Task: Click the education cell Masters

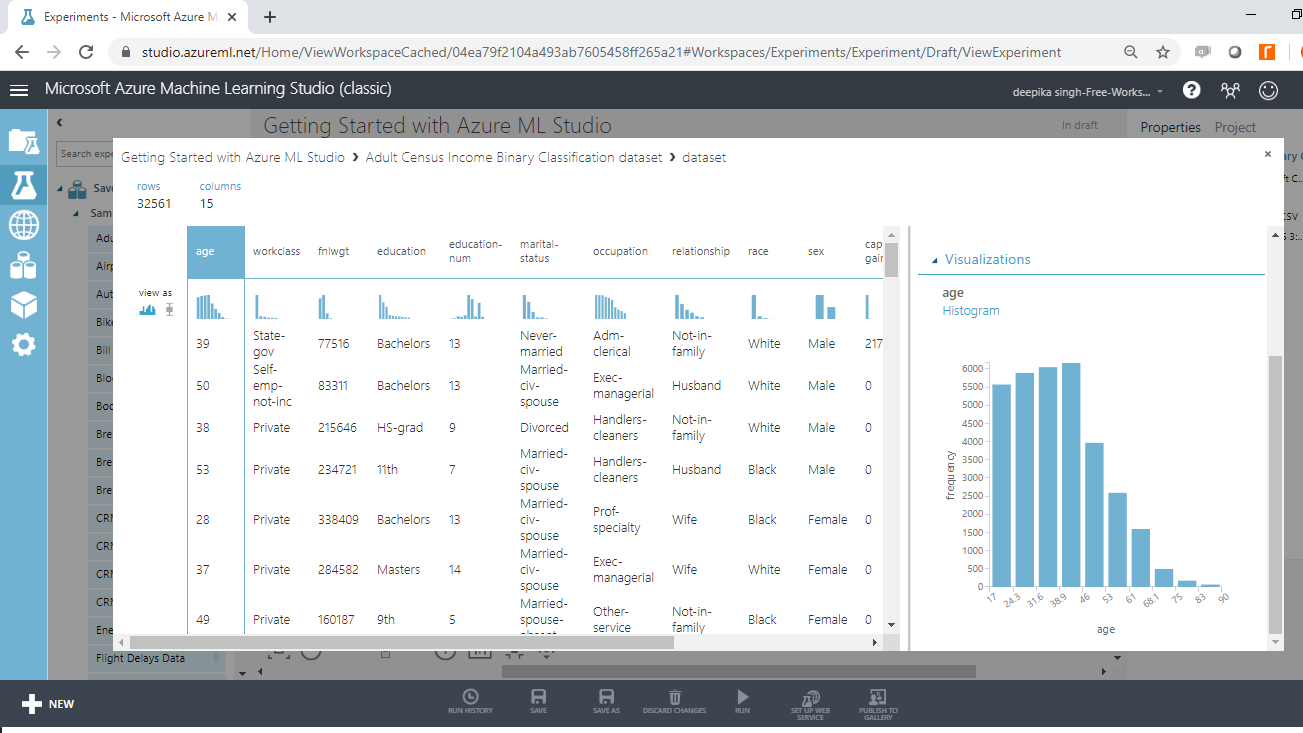Action: [x=397, y=570]
